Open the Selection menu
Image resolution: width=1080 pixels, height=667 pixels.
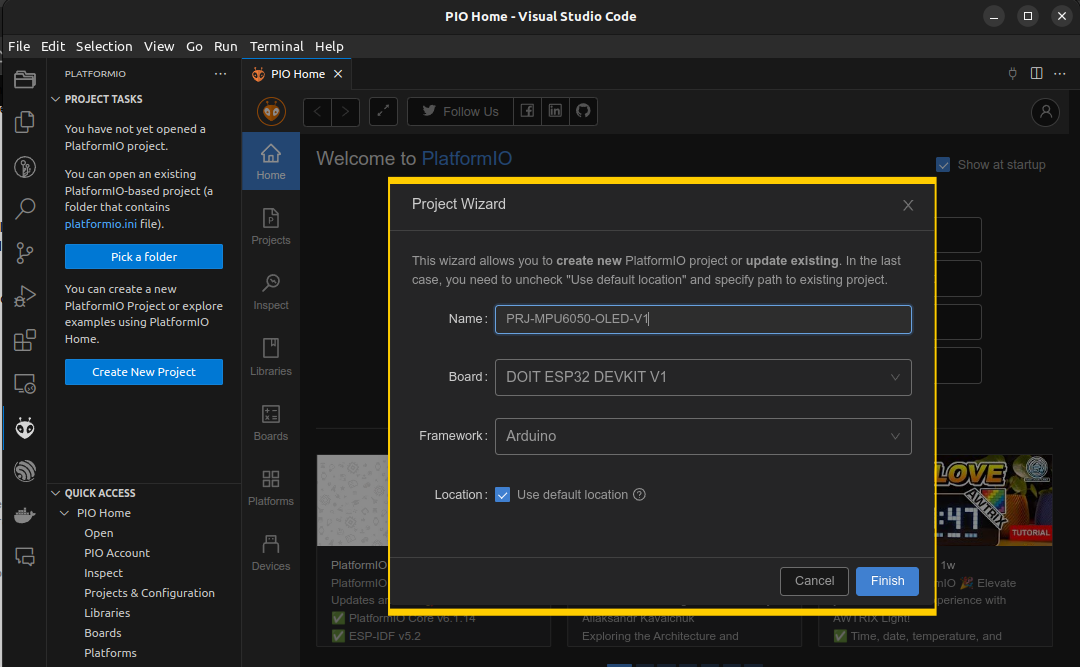(x=104, y=46)
